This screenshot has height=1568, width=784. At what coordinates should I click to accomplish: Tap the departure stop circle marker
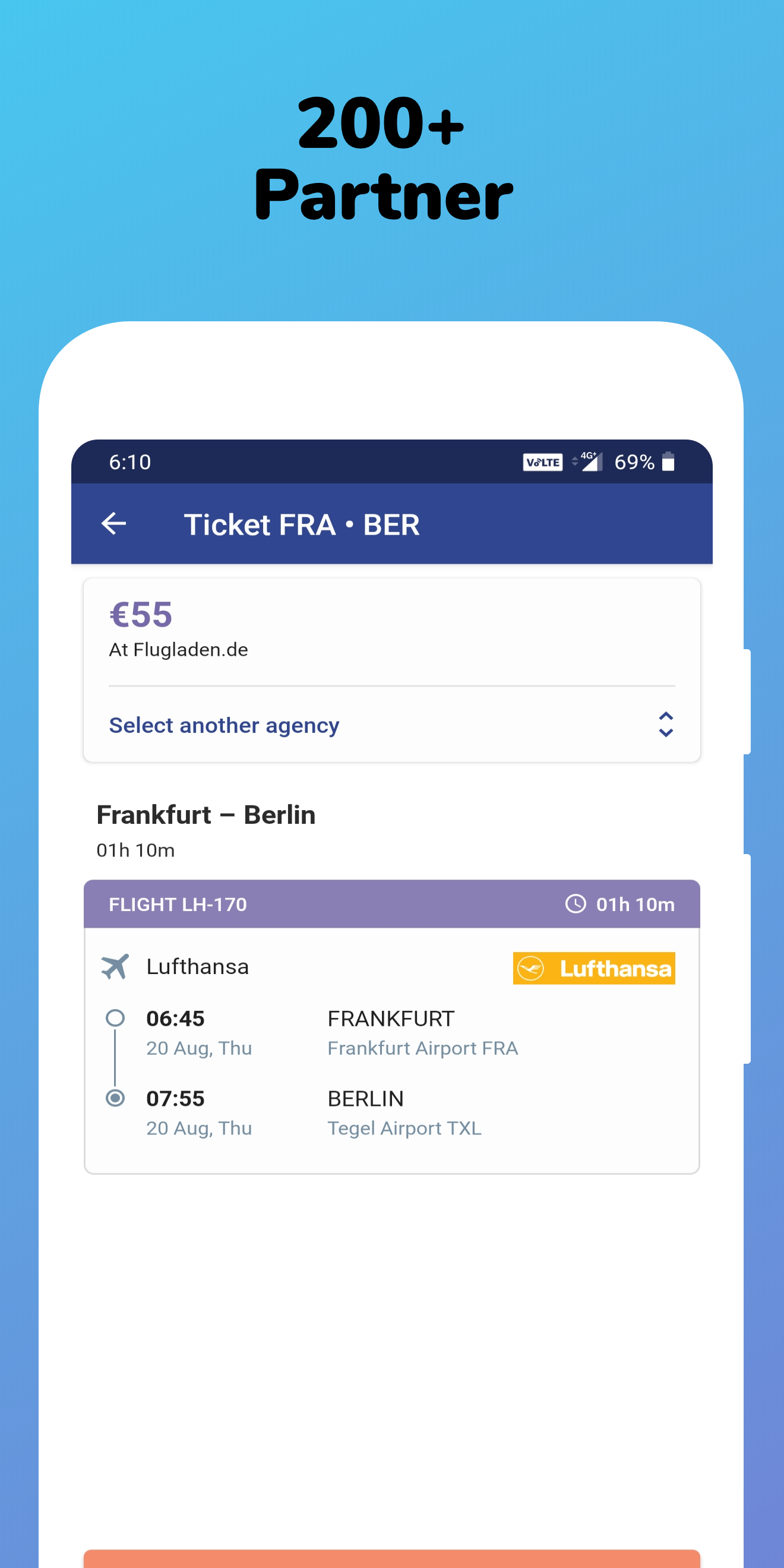115,1018
